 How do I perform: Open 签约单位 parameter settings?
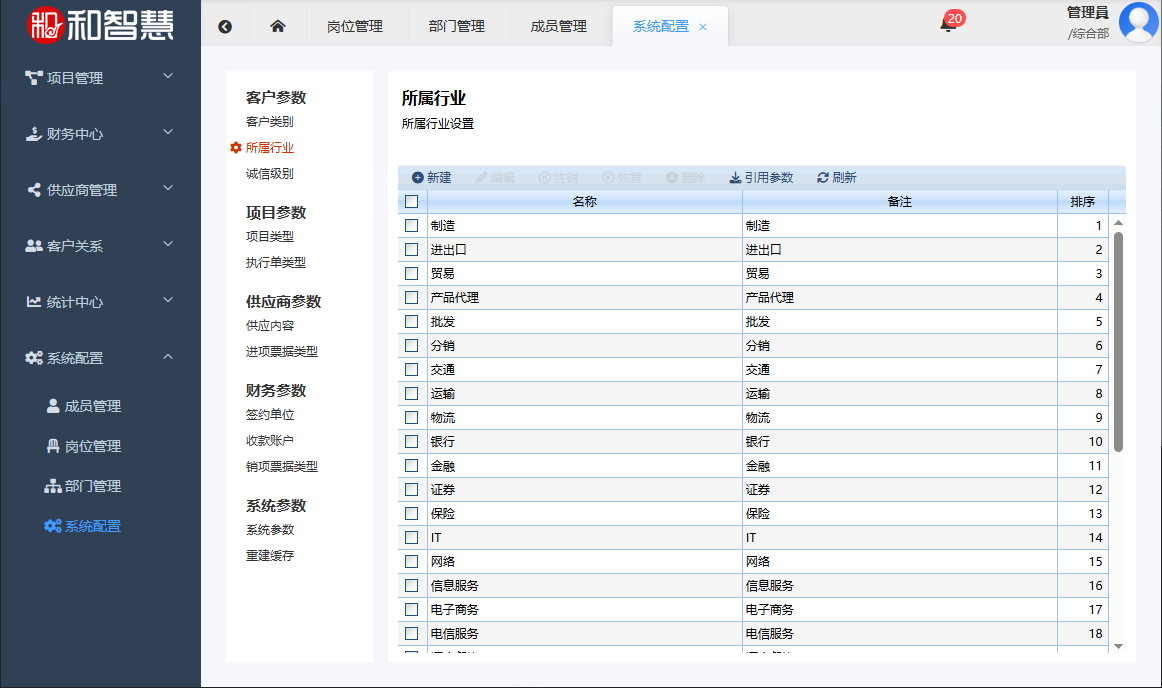(x=270, y=414)
